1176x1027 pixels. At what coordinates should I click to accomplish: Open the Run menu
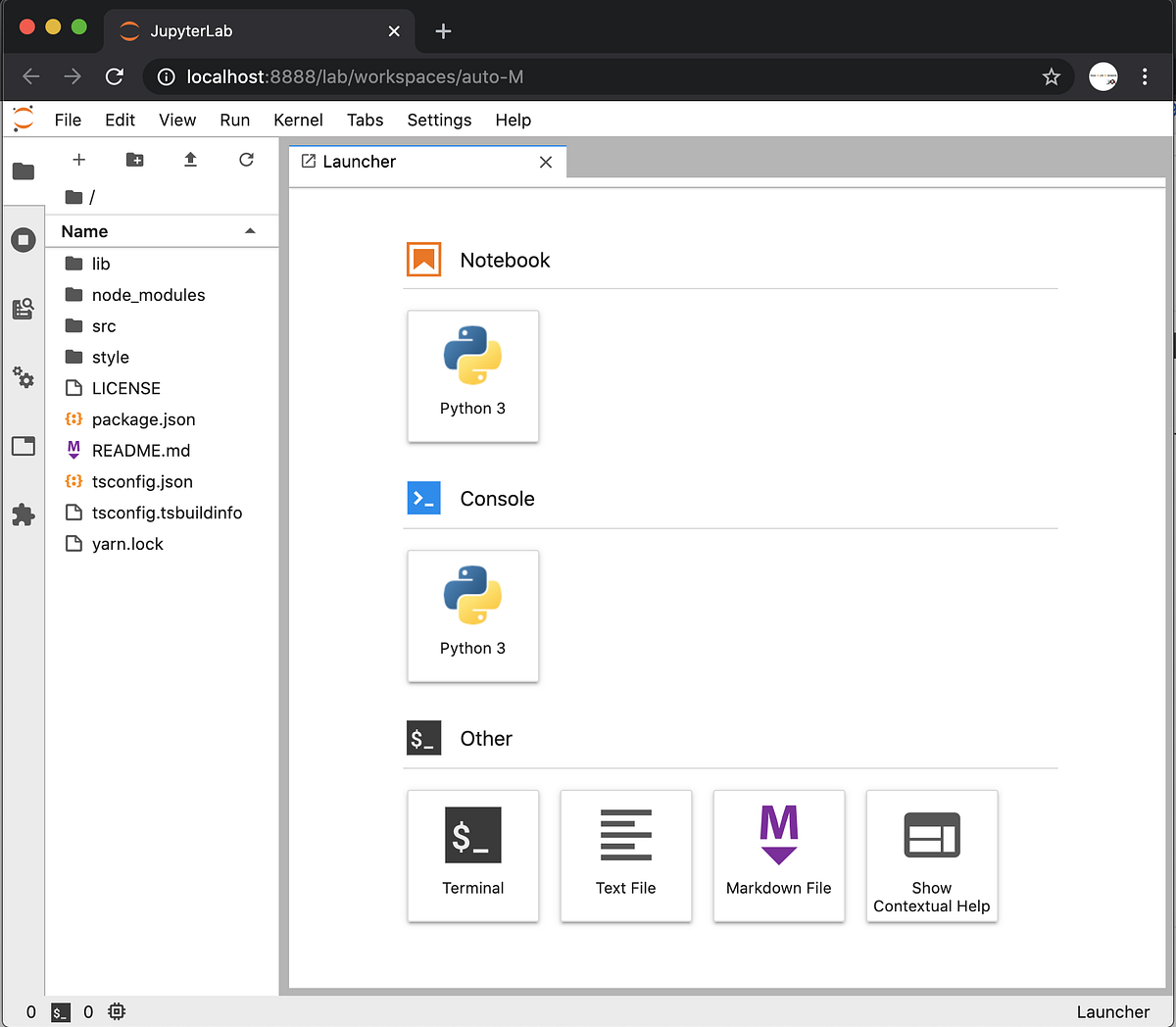(234, 120)
